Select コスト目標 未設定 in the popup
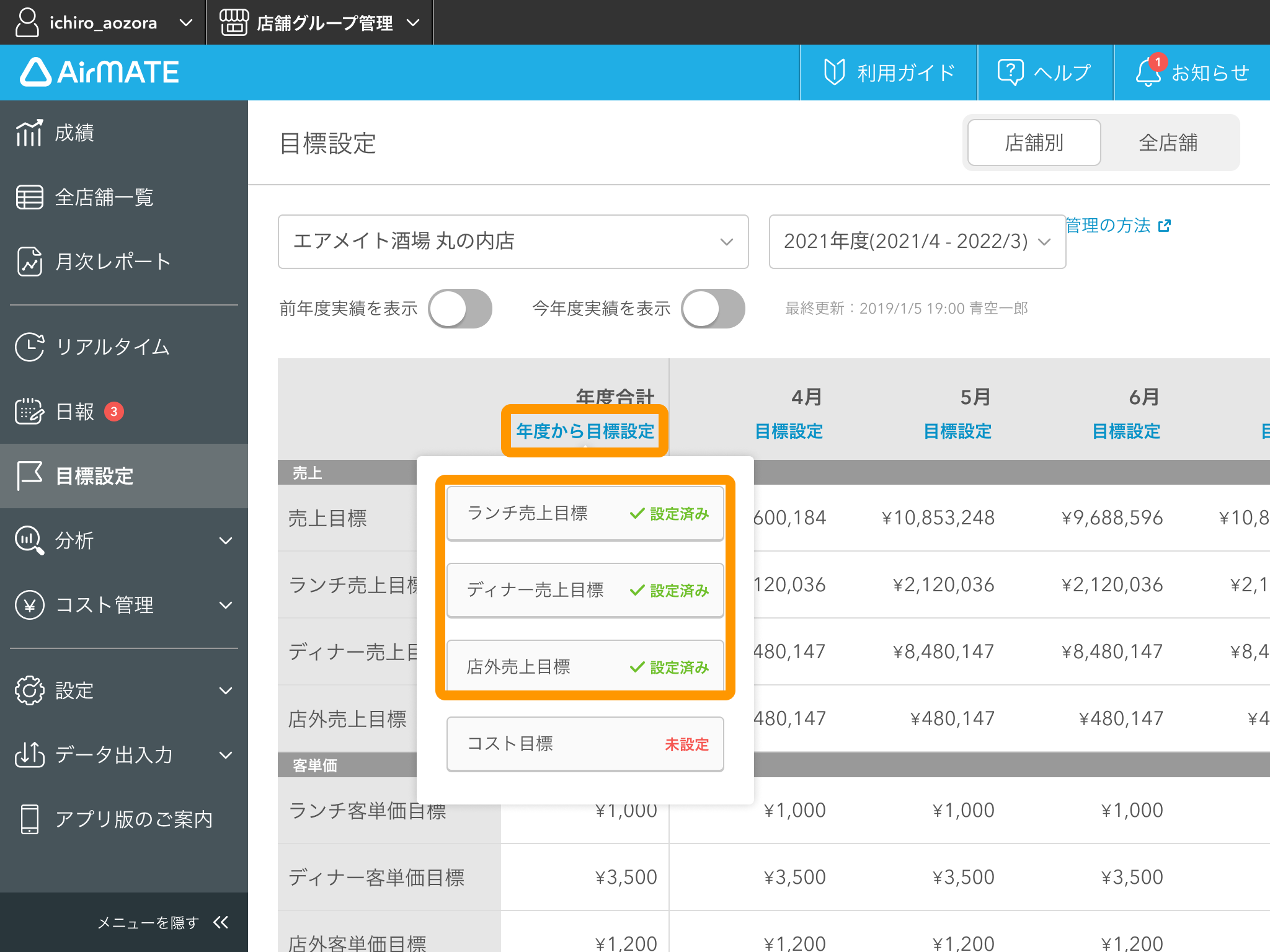This screenshot has width=1270, height=952. (585, 744)
